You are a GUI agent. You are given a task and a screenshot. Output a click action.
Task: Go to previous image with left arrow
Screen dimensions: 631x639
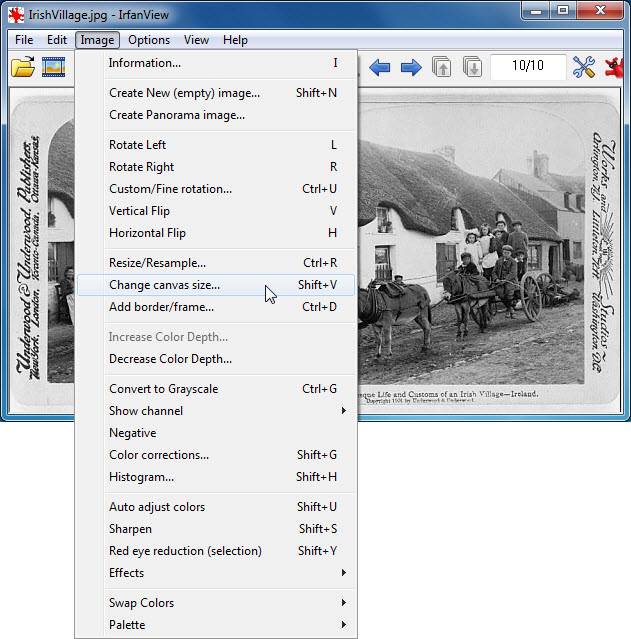[x=379, y=67]
